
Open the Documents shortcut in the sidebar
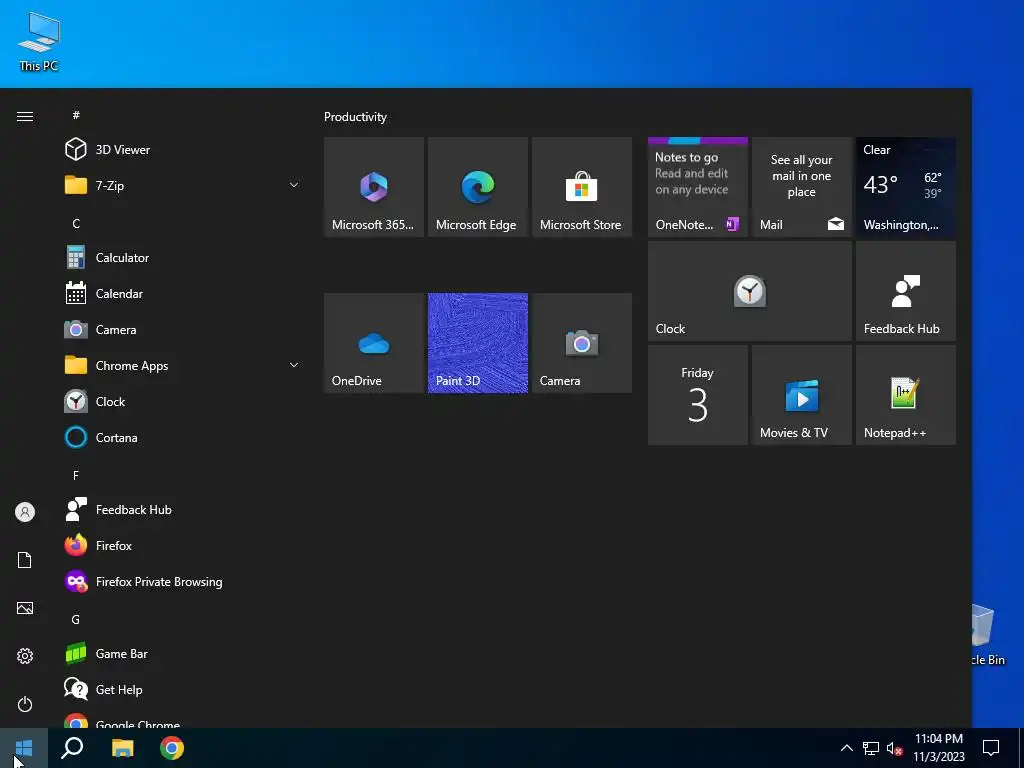tap(25, 560)
